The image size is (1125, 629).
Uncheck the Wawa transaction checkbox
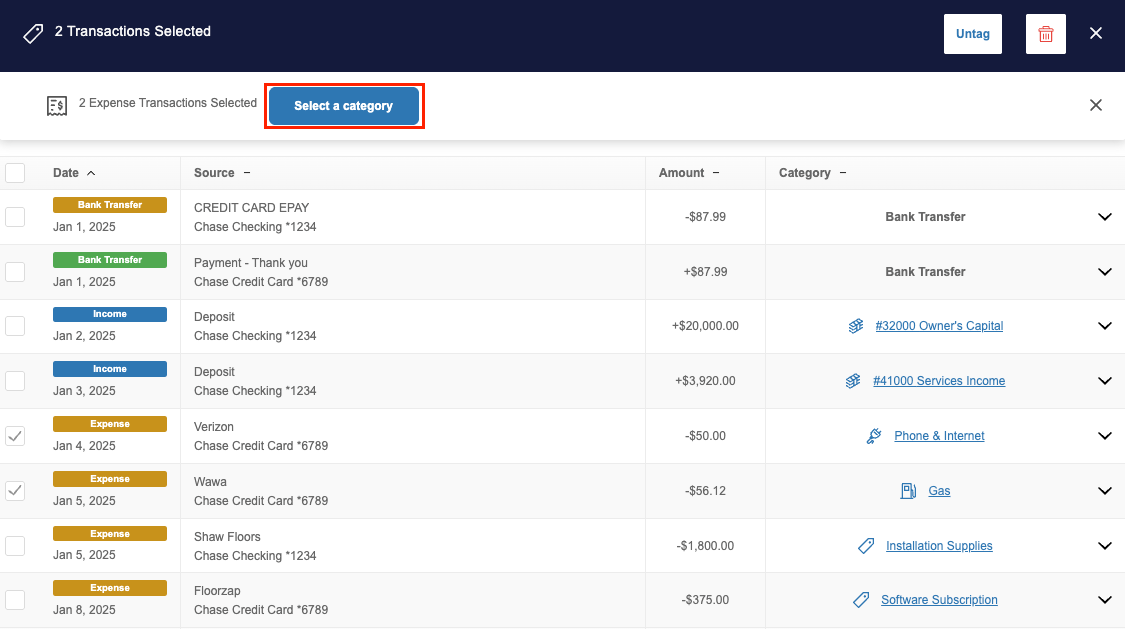(x=15, y=491)
